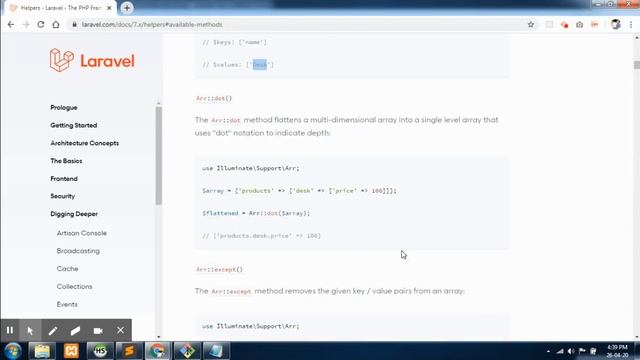Open XAMPP from the taskbar
This screenshot has width=640, height=360.
pyautogui.click(x=71, y=351)
